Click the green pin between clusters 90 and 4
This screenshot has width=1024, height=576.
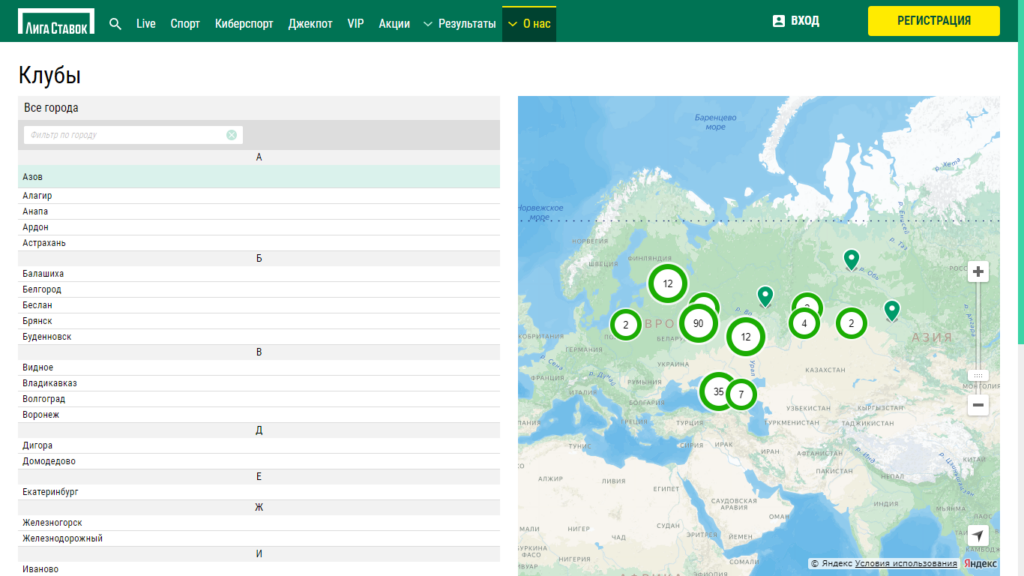pos(765,296)
